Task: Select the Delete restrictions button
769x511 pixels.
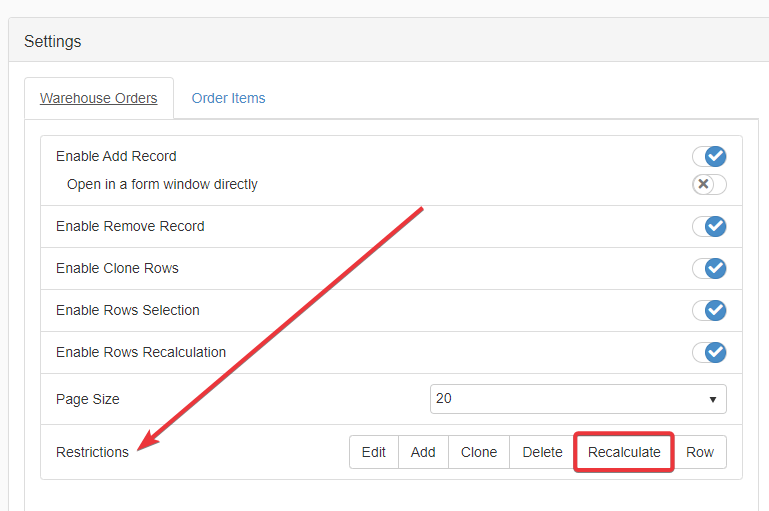Action: pyautogui.click(x=542, y=452)
